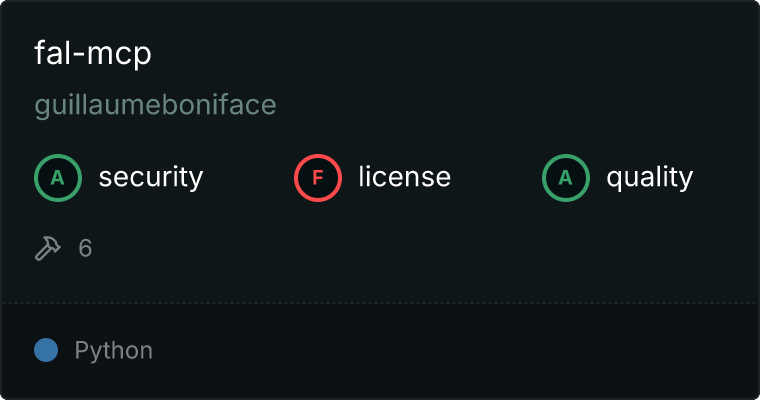Select the security label text
The image size is (760, 400).
pyautogui.click(x=150, y=178)
